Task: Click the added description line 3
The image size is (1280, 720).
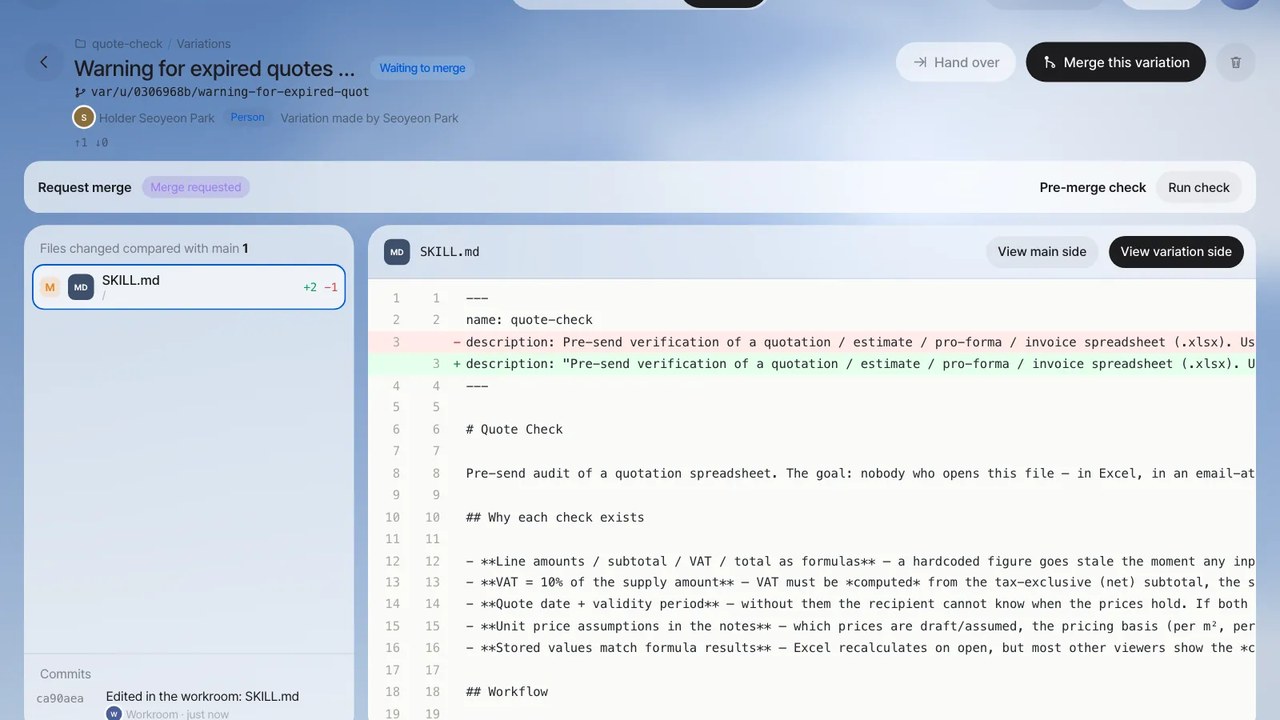Action: point(812,364)
